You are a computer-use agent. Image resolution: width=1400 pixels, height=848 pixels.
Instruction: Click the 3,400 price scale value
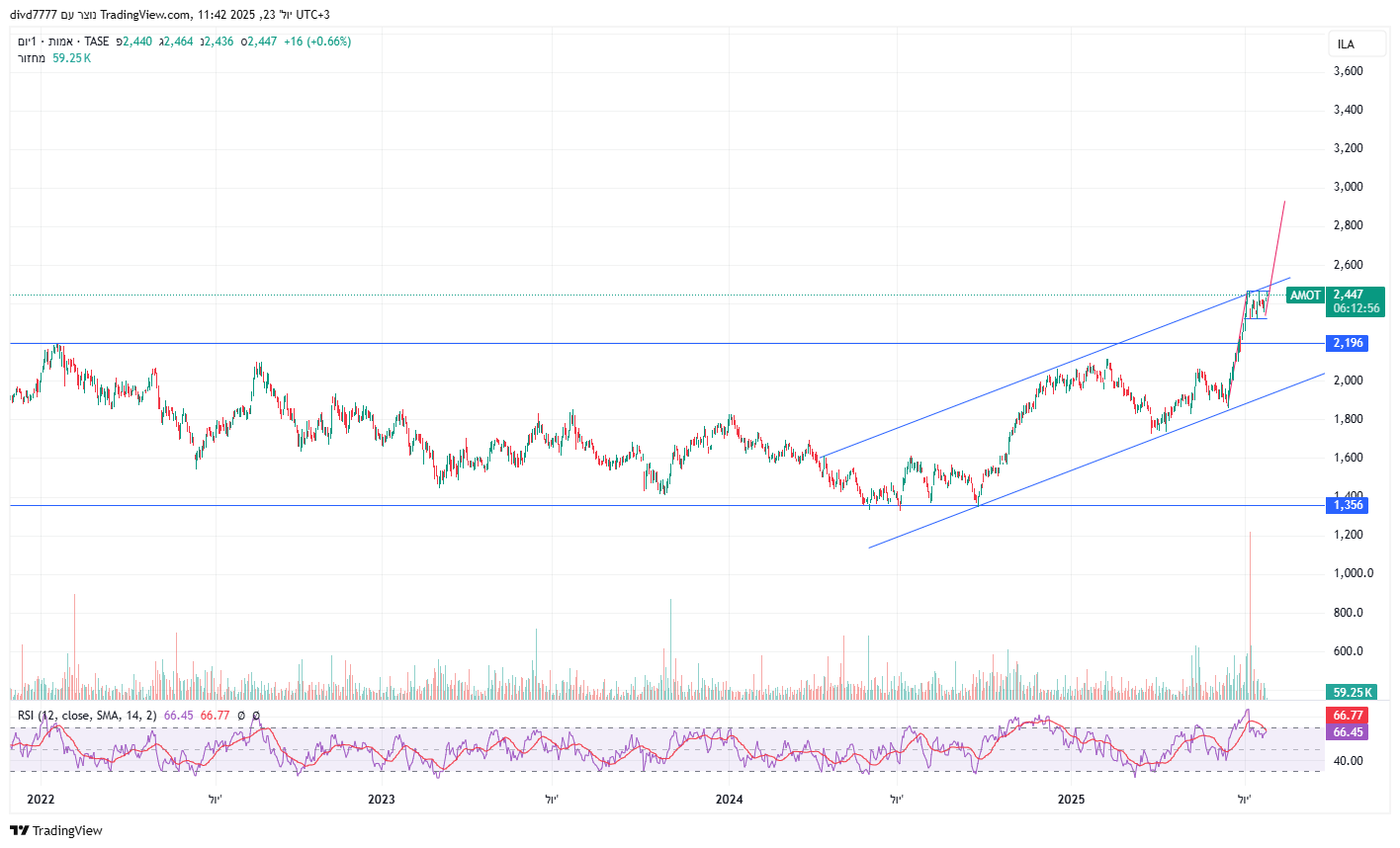click(1348, 110)
